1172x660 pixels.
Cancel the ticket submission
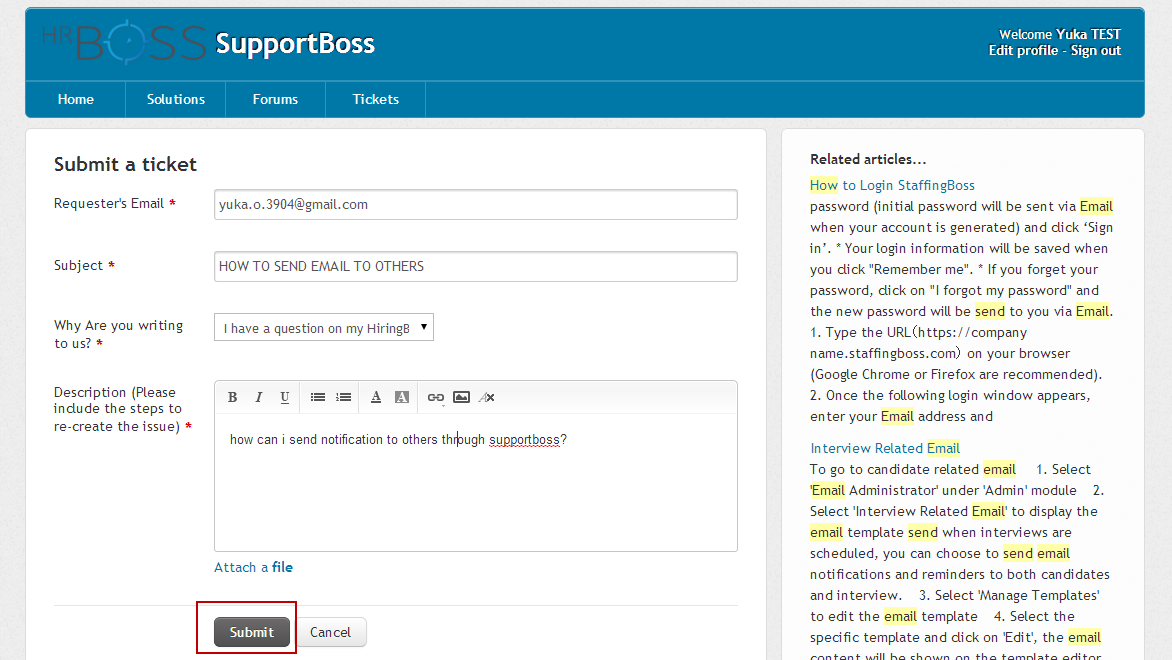tap(330, 632)
